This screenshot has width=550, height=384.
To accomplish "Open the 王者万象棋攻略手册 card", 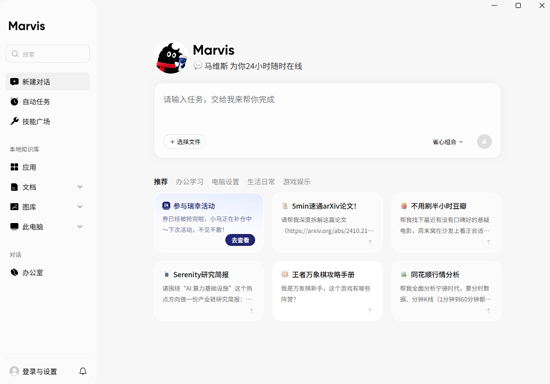I will pyautogui.click(x=327, y=291).
